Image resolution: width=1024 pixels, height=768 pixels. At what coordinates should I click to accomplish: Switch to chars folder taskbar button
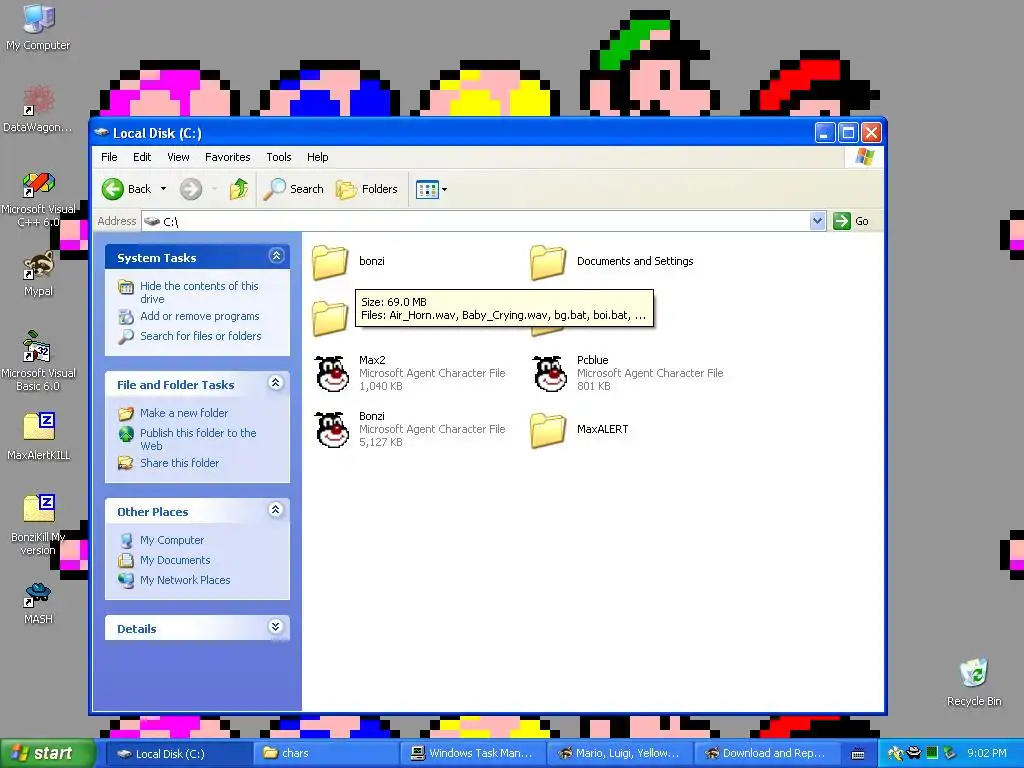(325, 753)
